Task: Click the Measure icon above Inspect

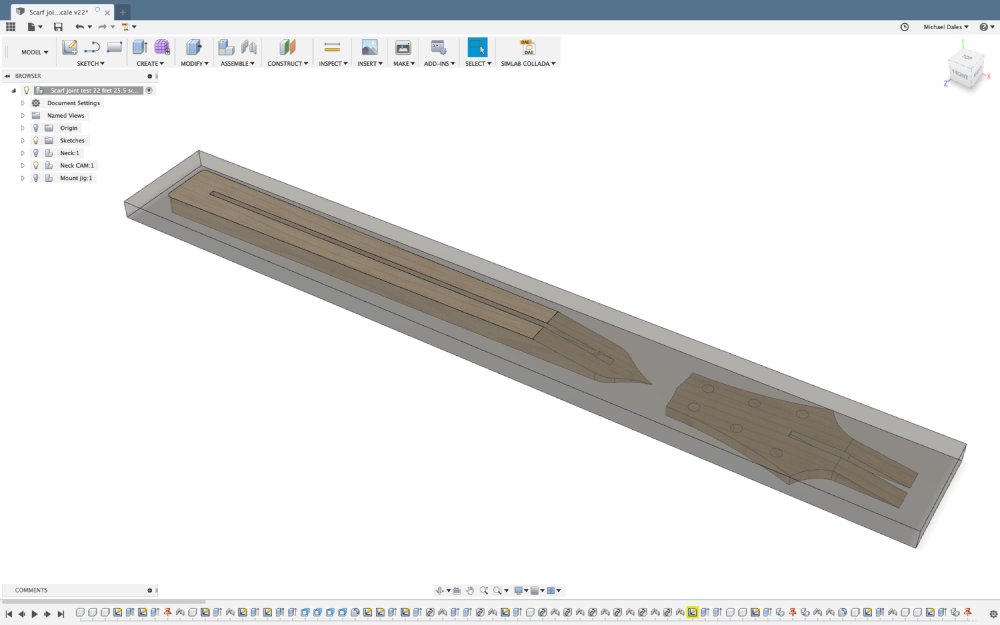Action: pyautogui.click(x=332, y=47)
